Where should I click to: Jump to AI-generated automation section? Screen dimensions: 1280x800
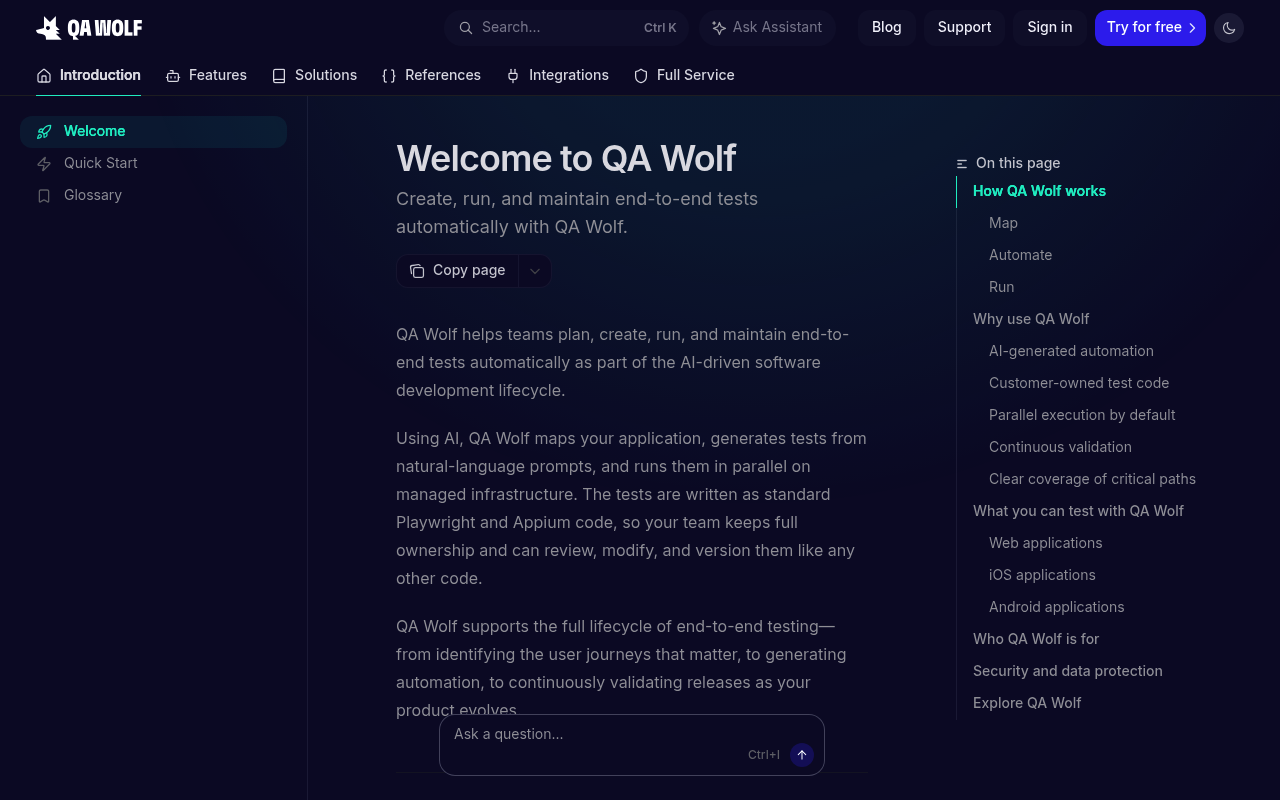(1071, 351)
